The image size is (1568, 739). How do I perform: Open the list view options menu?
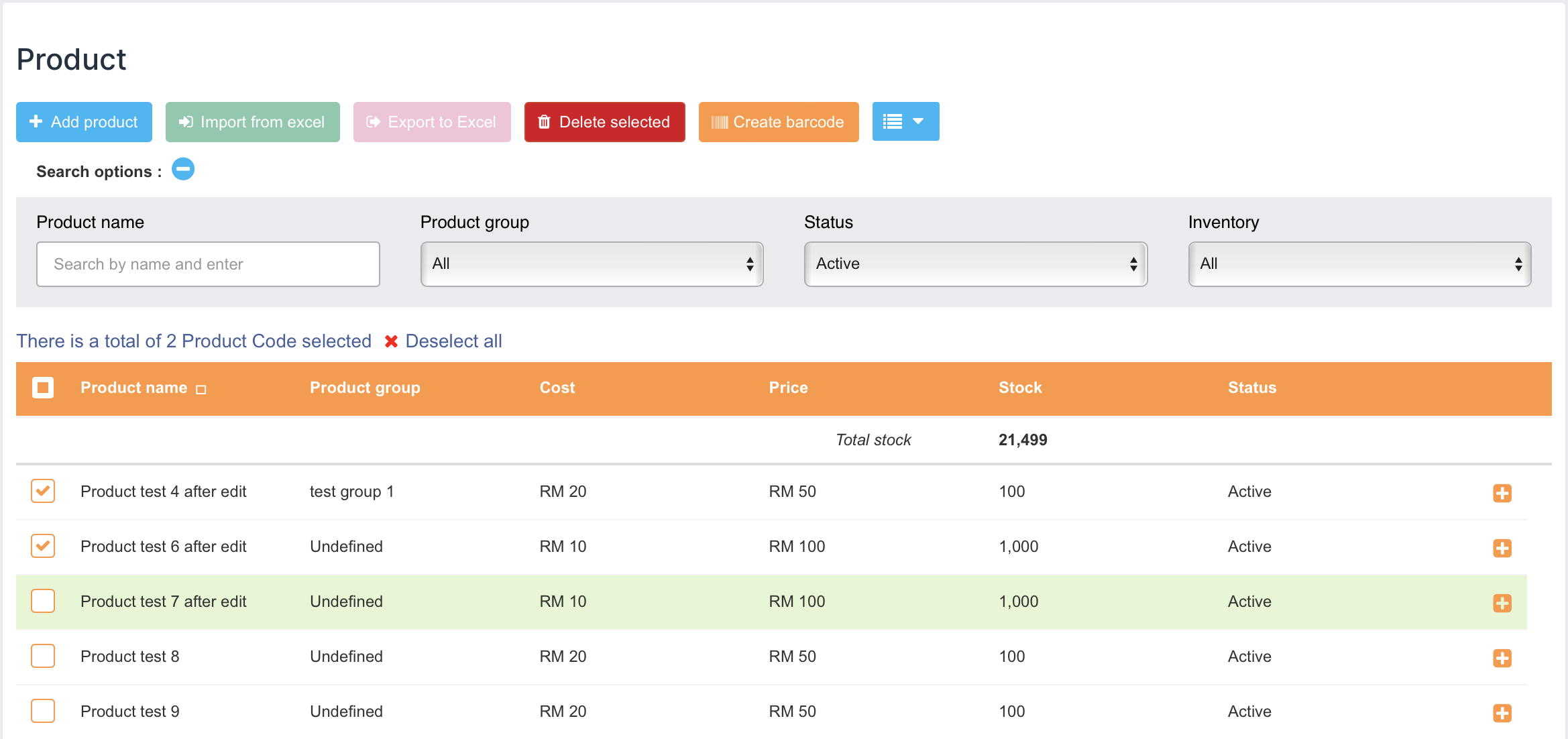pyautogui.click(x=905, y=122)
